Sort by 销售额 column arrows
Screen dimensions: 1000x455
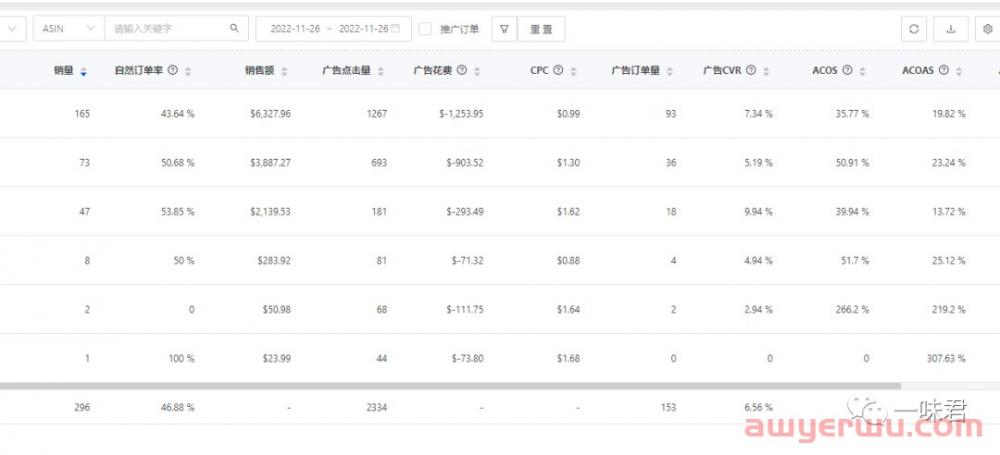(x=284, y=71)
